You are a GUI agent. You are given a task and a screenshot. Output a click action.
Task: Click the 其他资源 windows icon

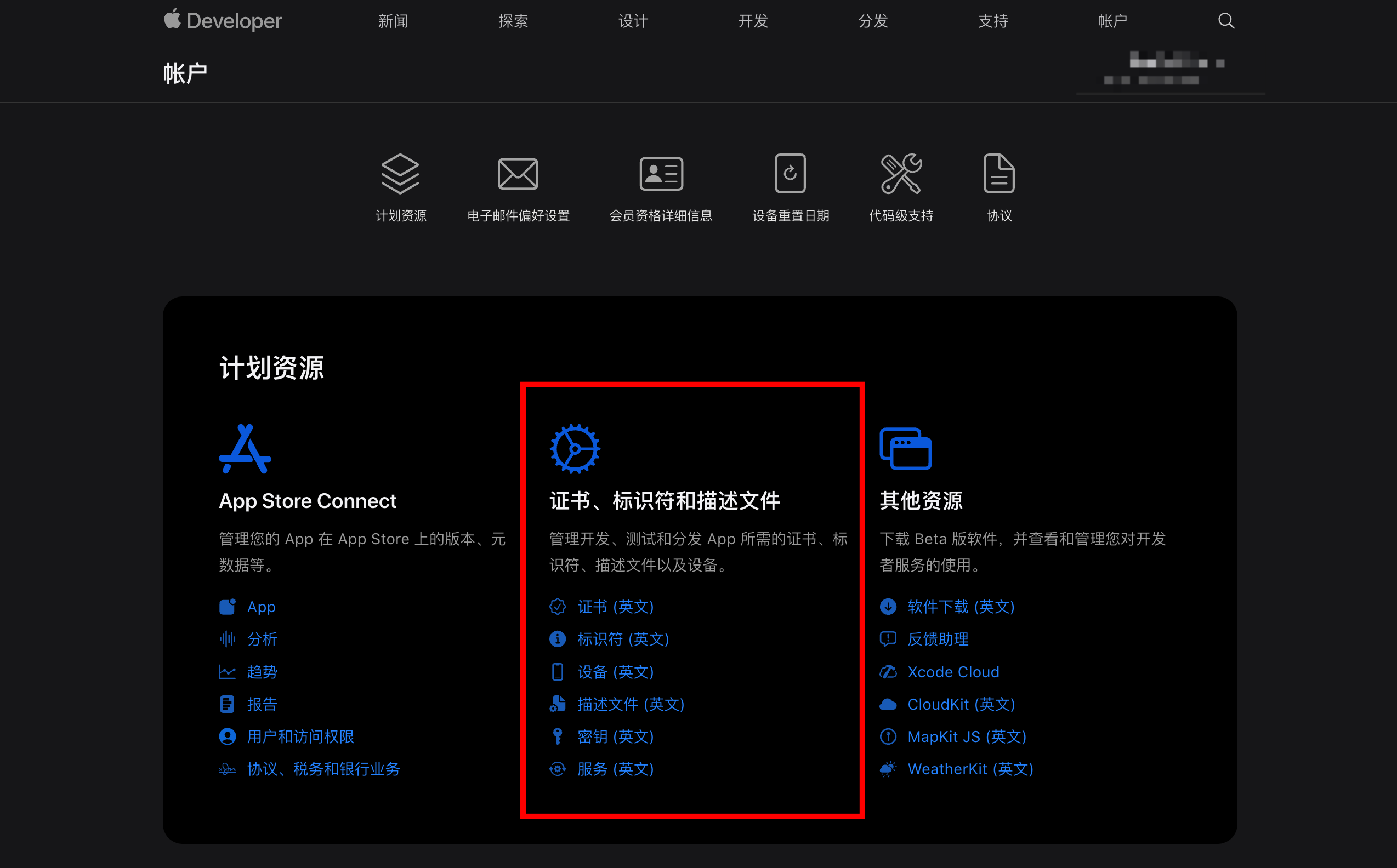(x=905, y=449)
